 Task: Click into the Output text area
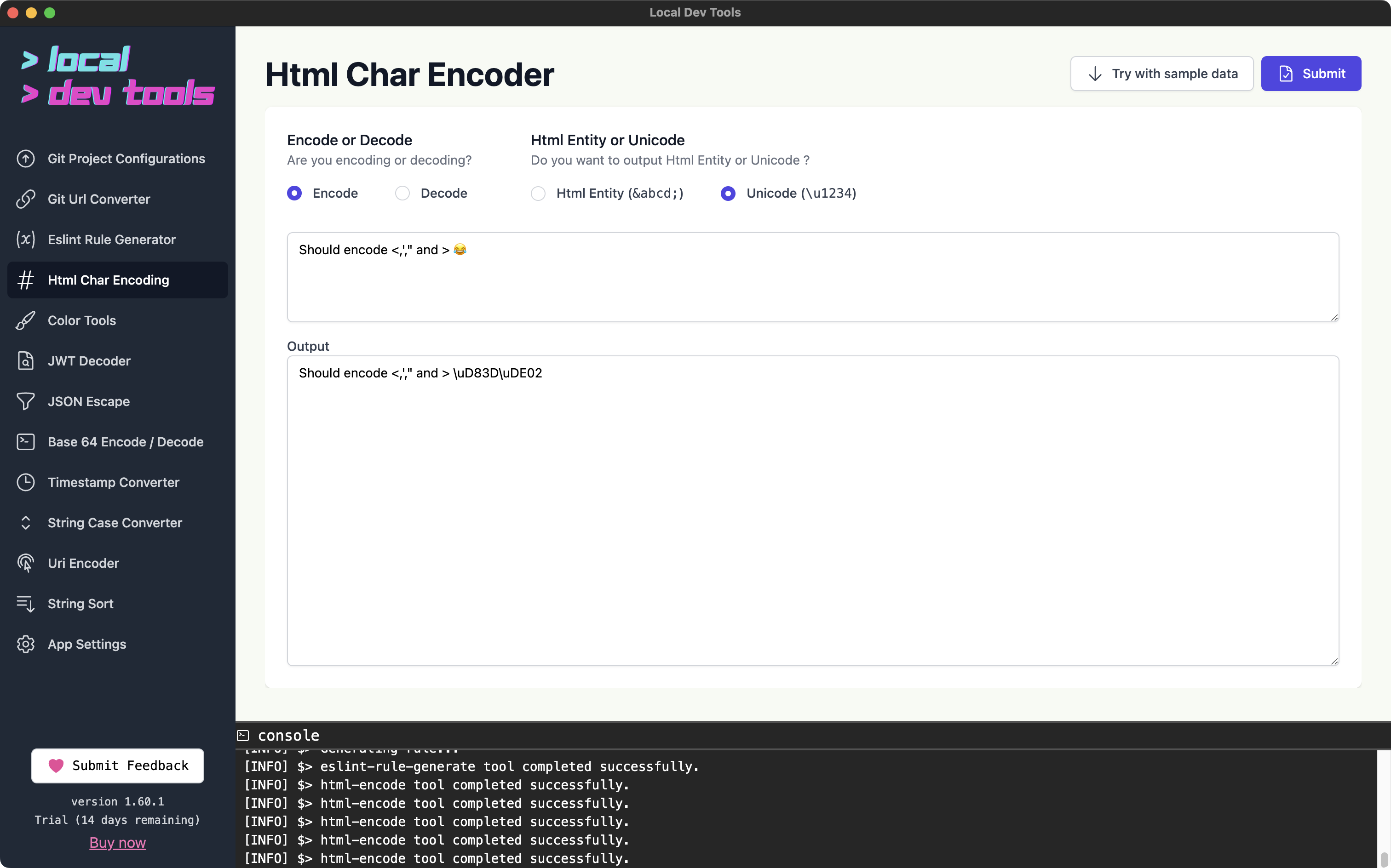point(813,511)
